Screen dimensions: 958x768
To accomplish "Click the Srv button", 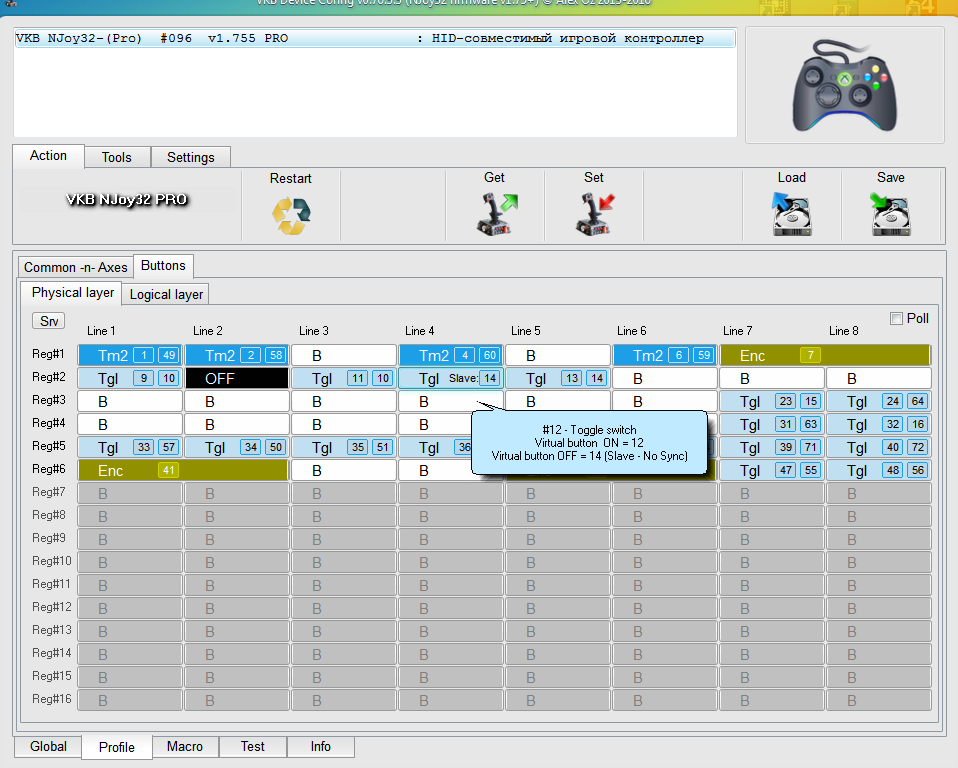I will pos(49,321).
